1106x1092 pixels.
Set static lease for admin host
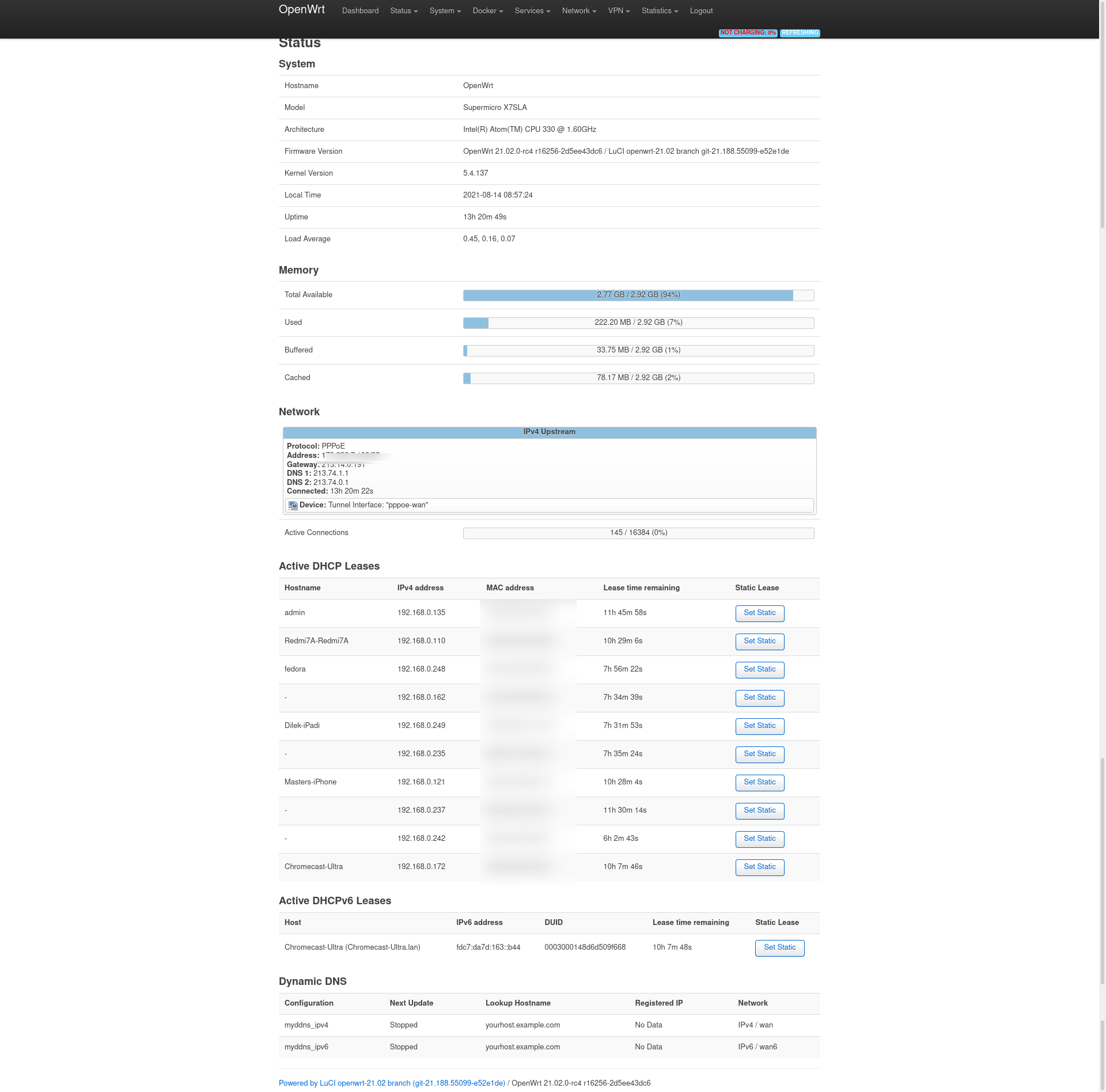pos(759,613)
